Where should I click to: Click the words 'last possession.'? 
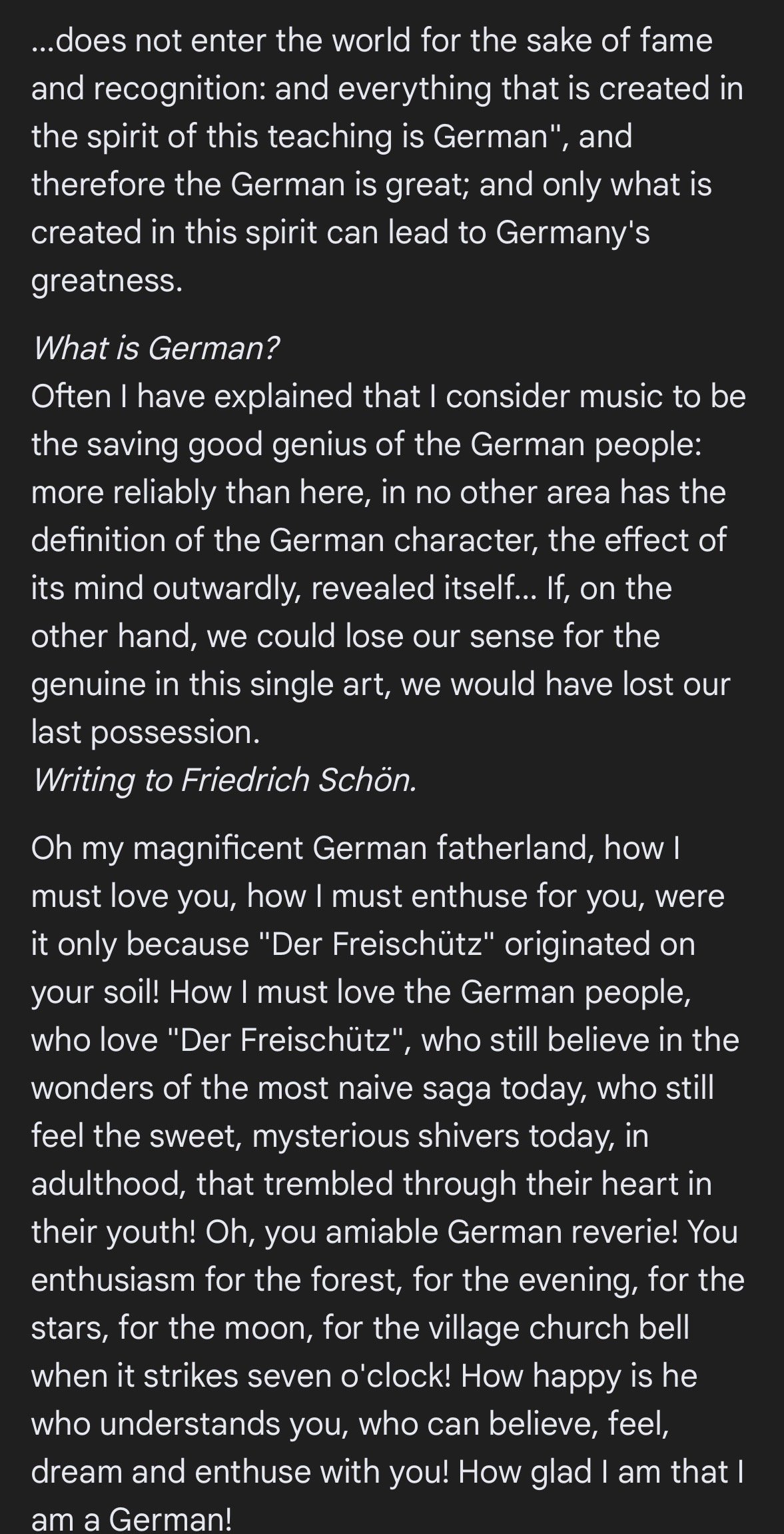tap(145, 732)
